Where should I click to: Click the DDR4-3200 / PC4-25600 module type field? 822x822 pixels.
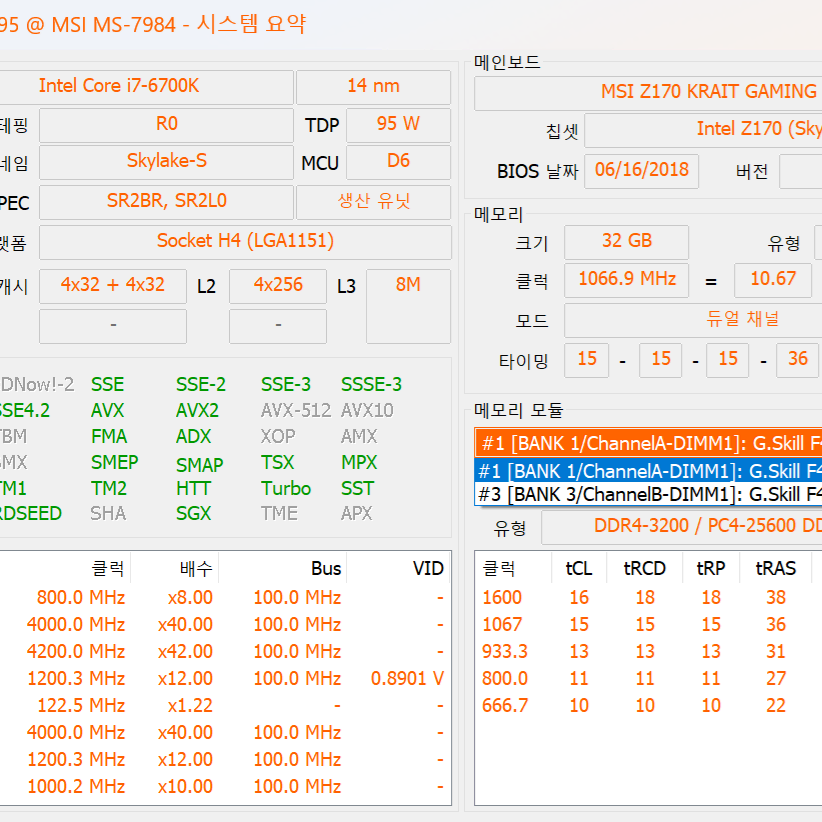(682, 527)
